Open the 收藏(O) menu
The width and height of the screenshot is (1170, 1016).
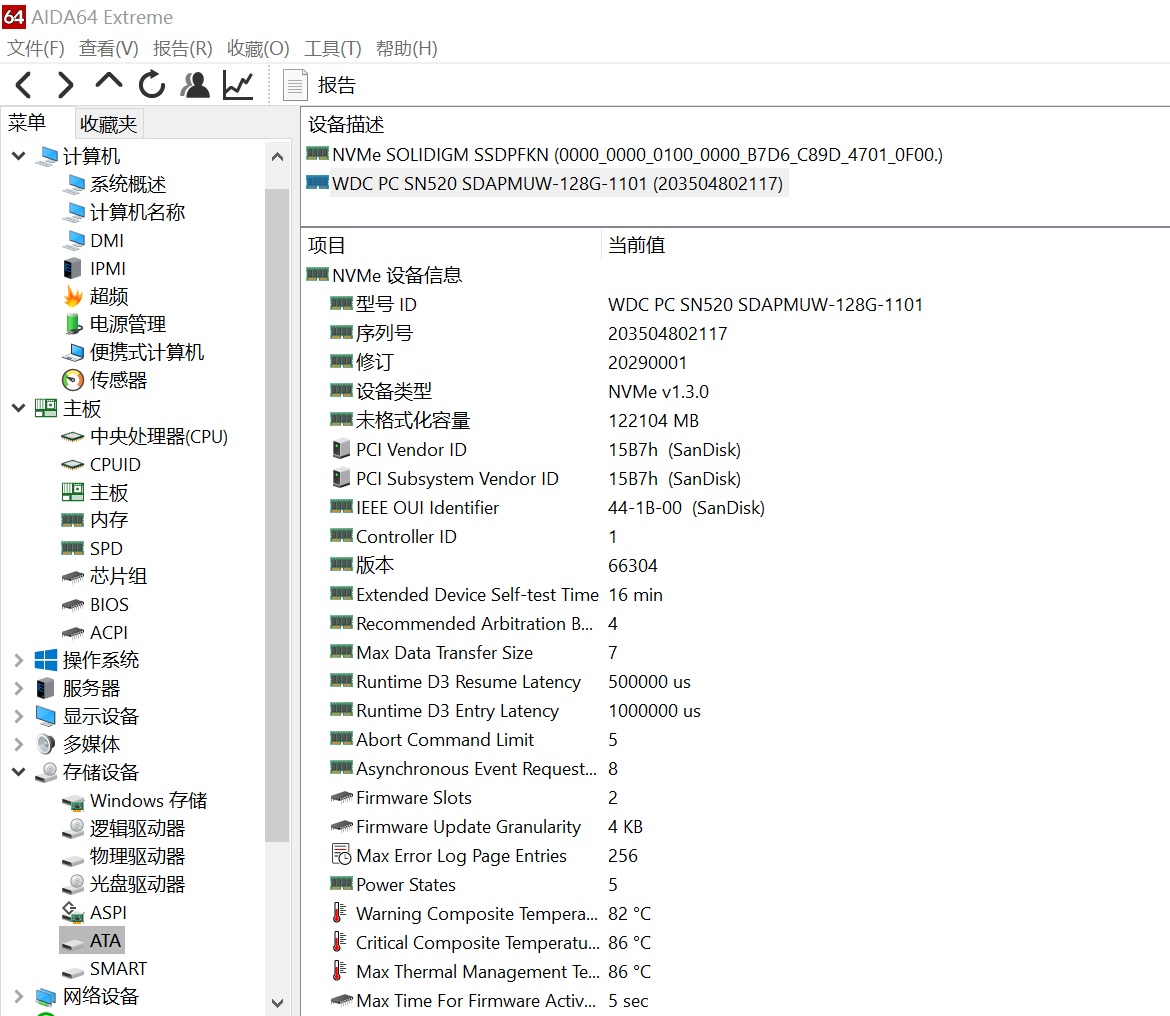(258, 48)
